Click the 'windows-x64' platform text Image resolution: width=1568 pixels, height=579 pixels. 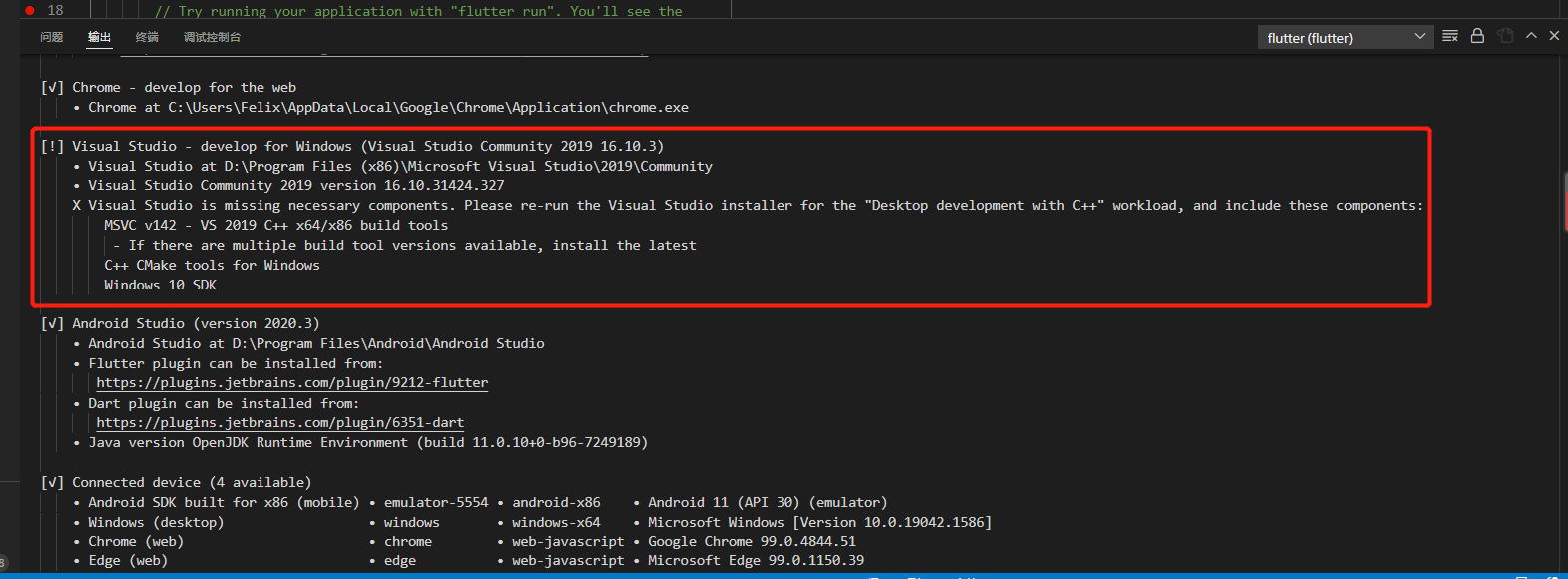(556, 523)
